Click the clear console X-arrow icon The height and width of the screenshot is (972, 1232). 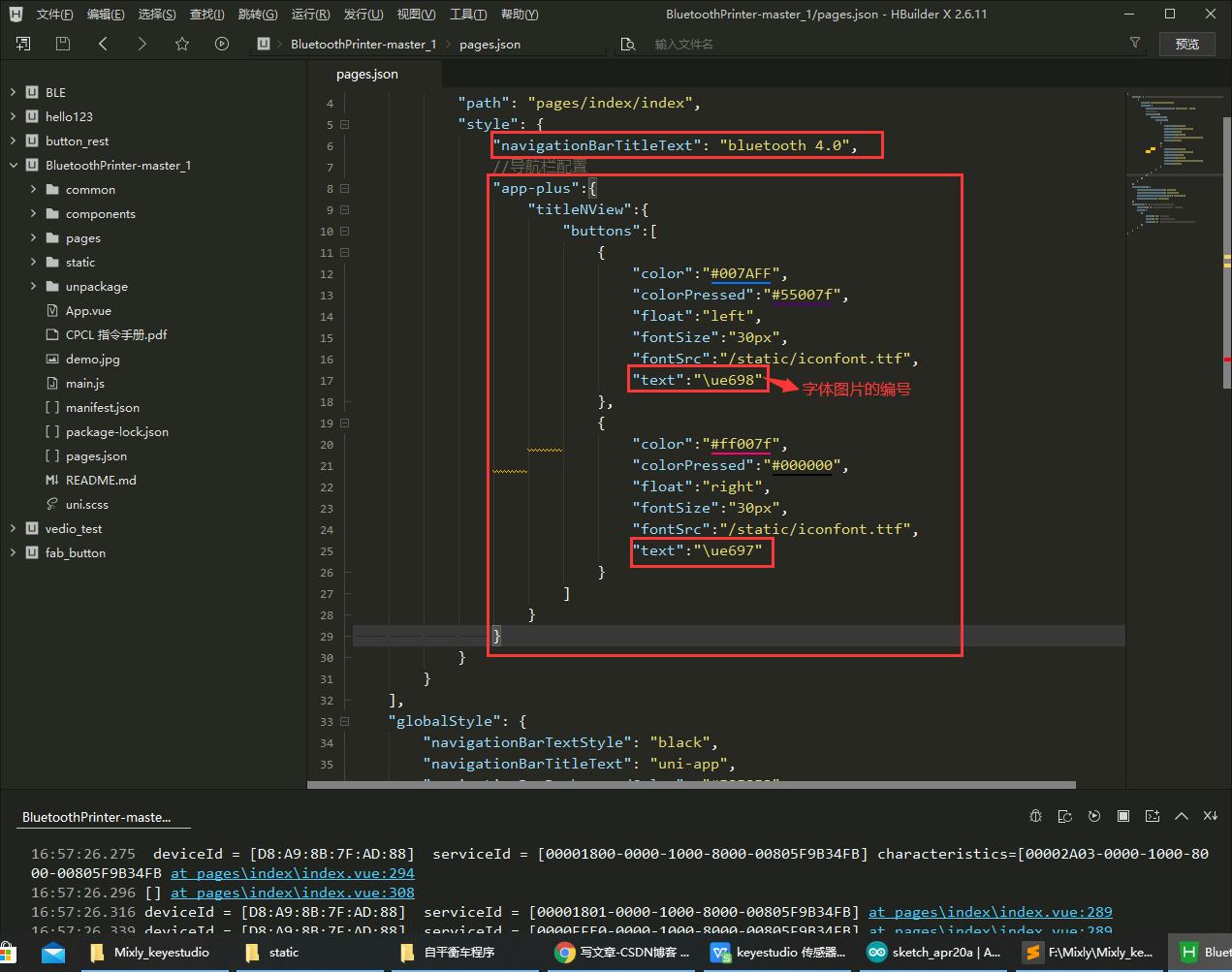pos(1211,816)
